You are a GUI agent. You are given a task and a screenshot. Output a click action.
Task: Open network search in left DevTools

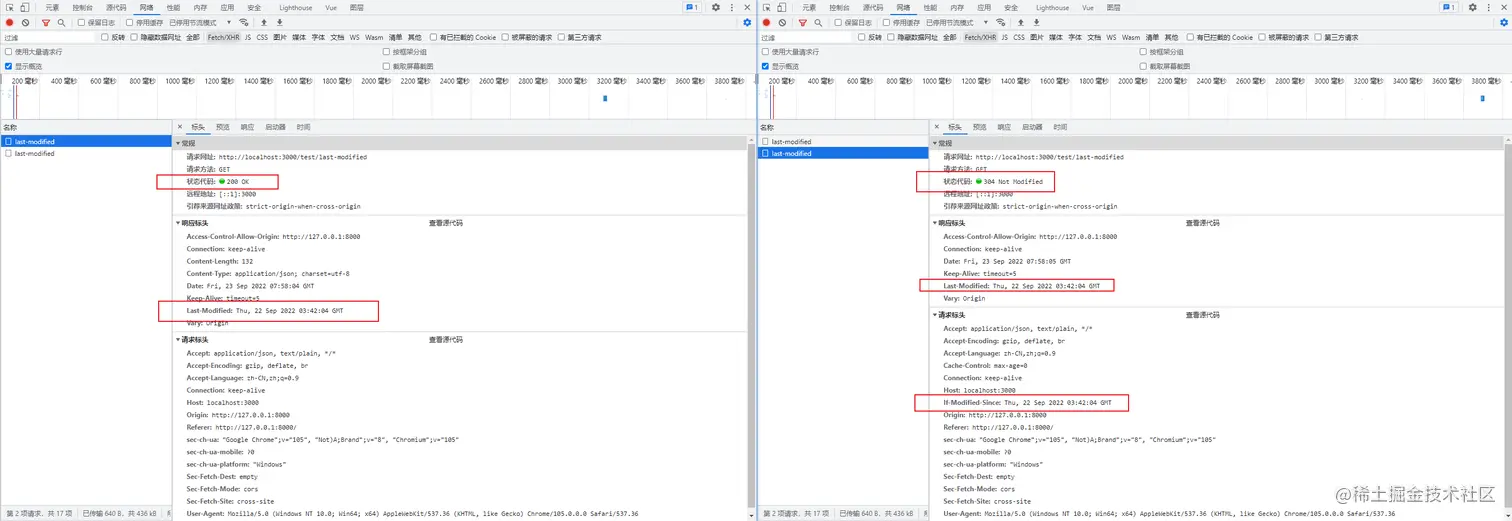[61, 22]
